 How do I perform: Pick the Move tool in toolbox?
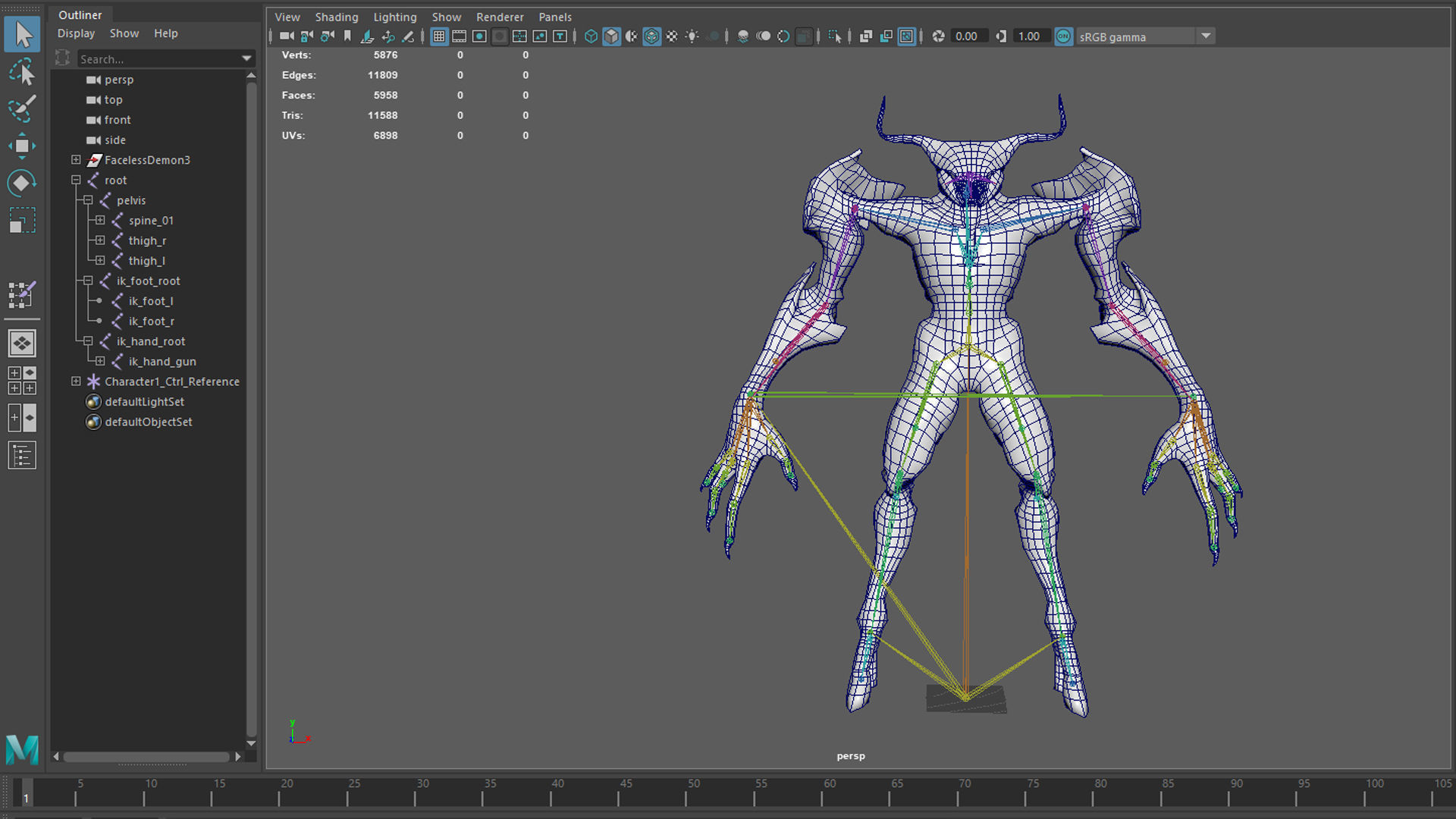(22, 146)
